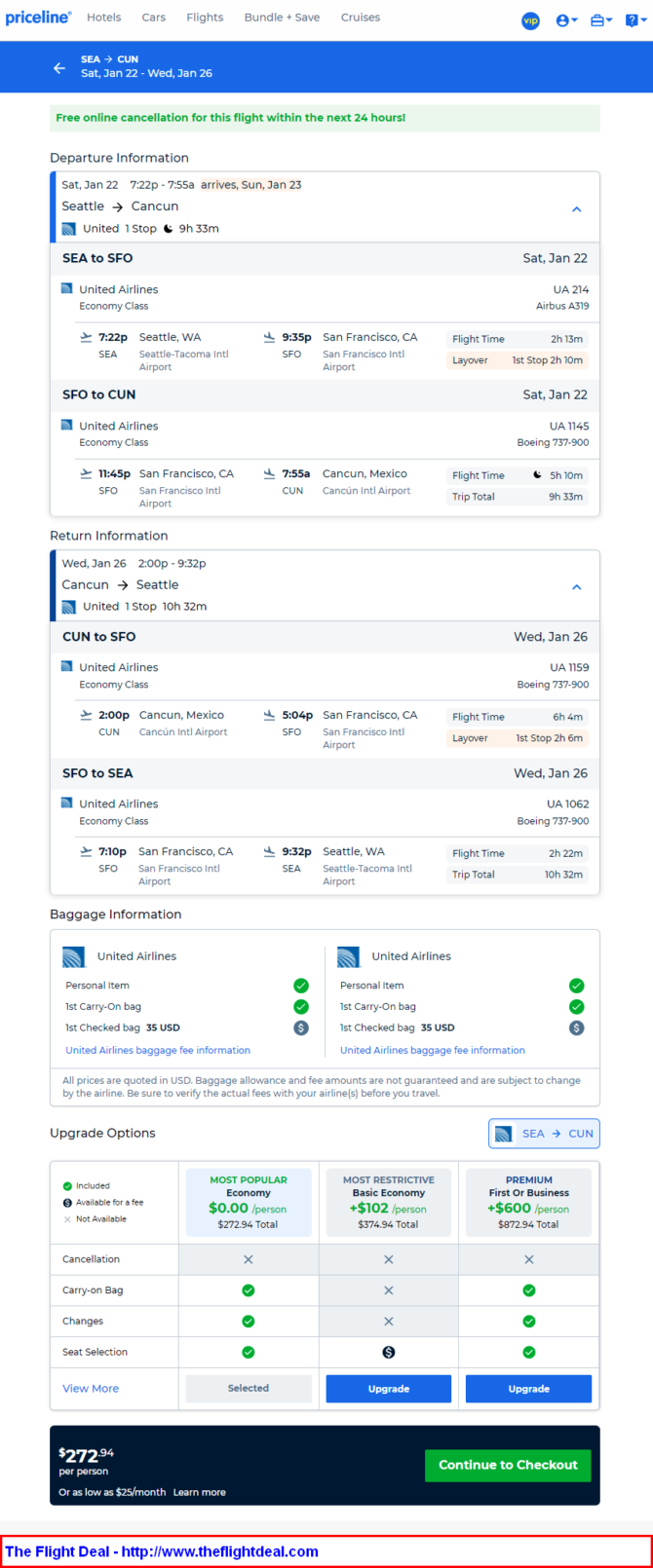Open the account profile dropdown
653x1568 pixels.
566,19
